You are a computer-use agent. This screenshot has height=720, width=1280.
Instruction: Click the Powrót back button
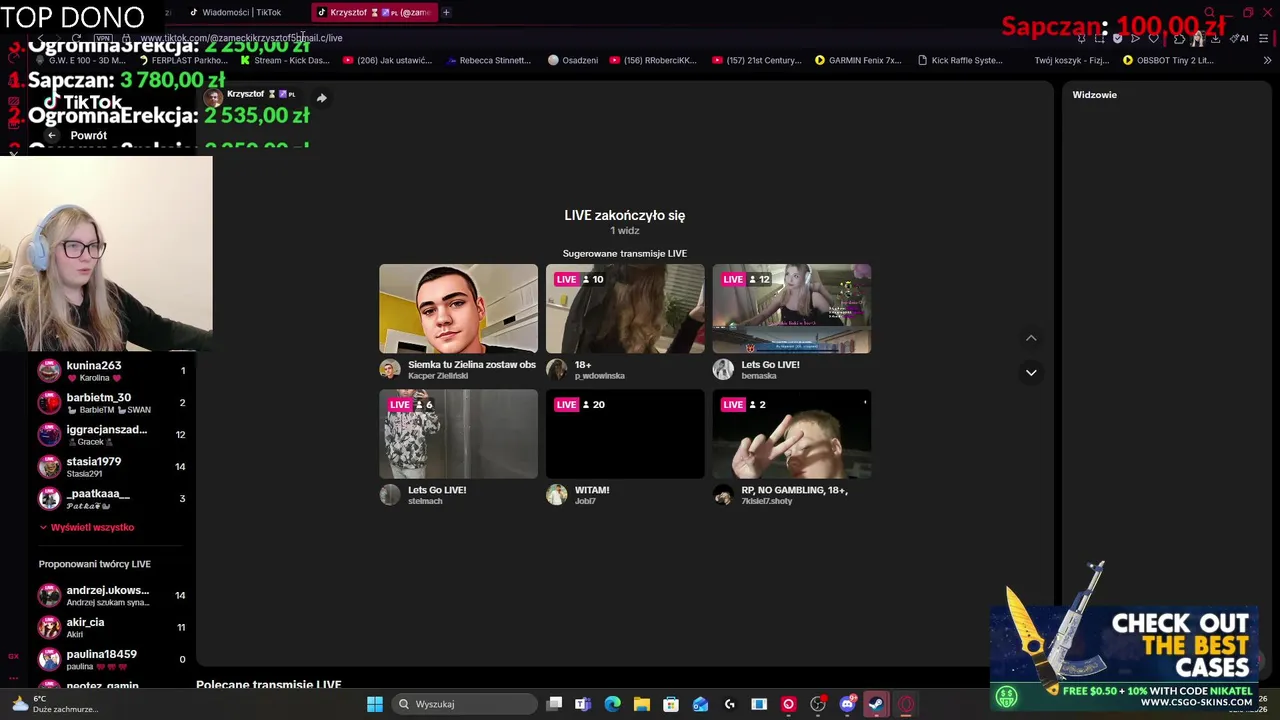77,135
